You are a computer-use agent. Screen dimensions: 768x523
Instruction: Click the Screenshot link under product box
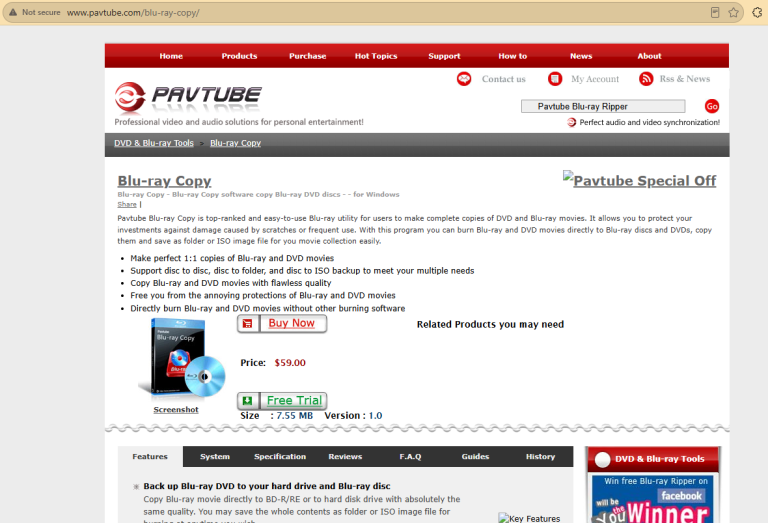(x=176, y=410)
